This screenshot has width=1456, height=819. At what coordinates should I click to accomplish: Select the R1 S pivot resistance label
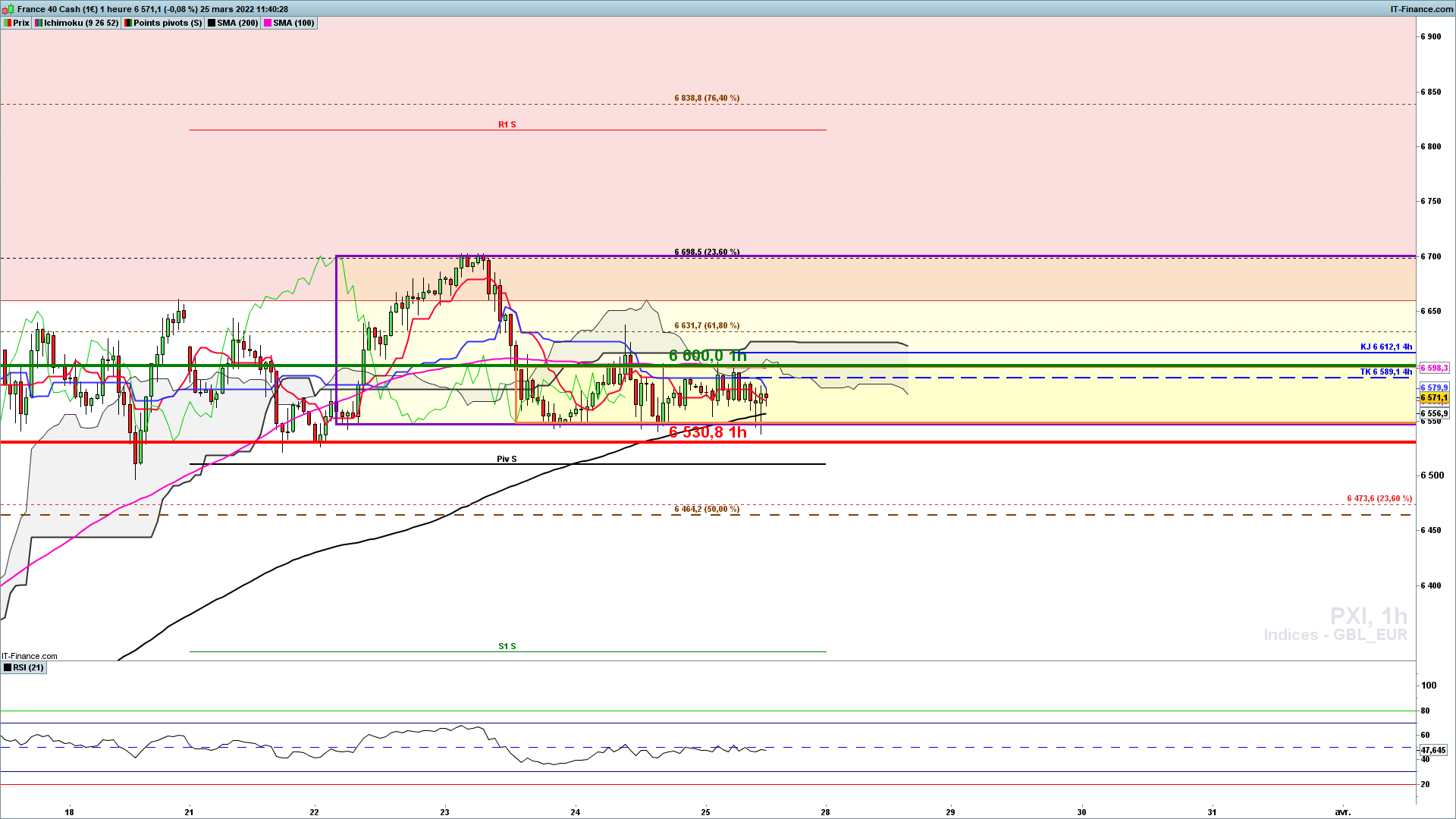tap(507, 124)
